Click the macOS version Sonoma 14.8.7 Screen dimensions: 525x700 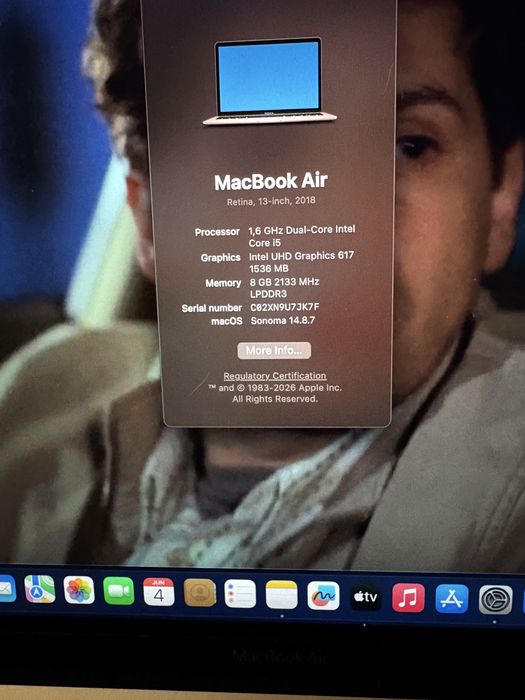pos(283,321)
